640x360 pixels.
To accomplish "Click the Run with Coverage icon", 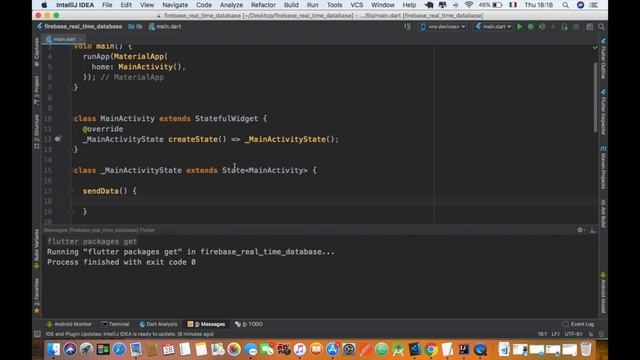I will click(542, 27).
